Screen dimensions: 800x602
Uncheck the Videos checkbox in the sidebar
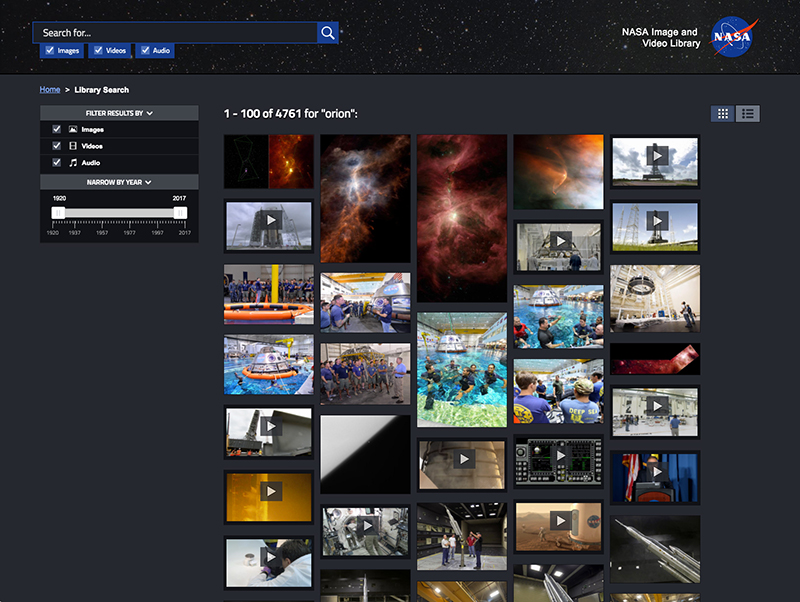click(57, 146)
